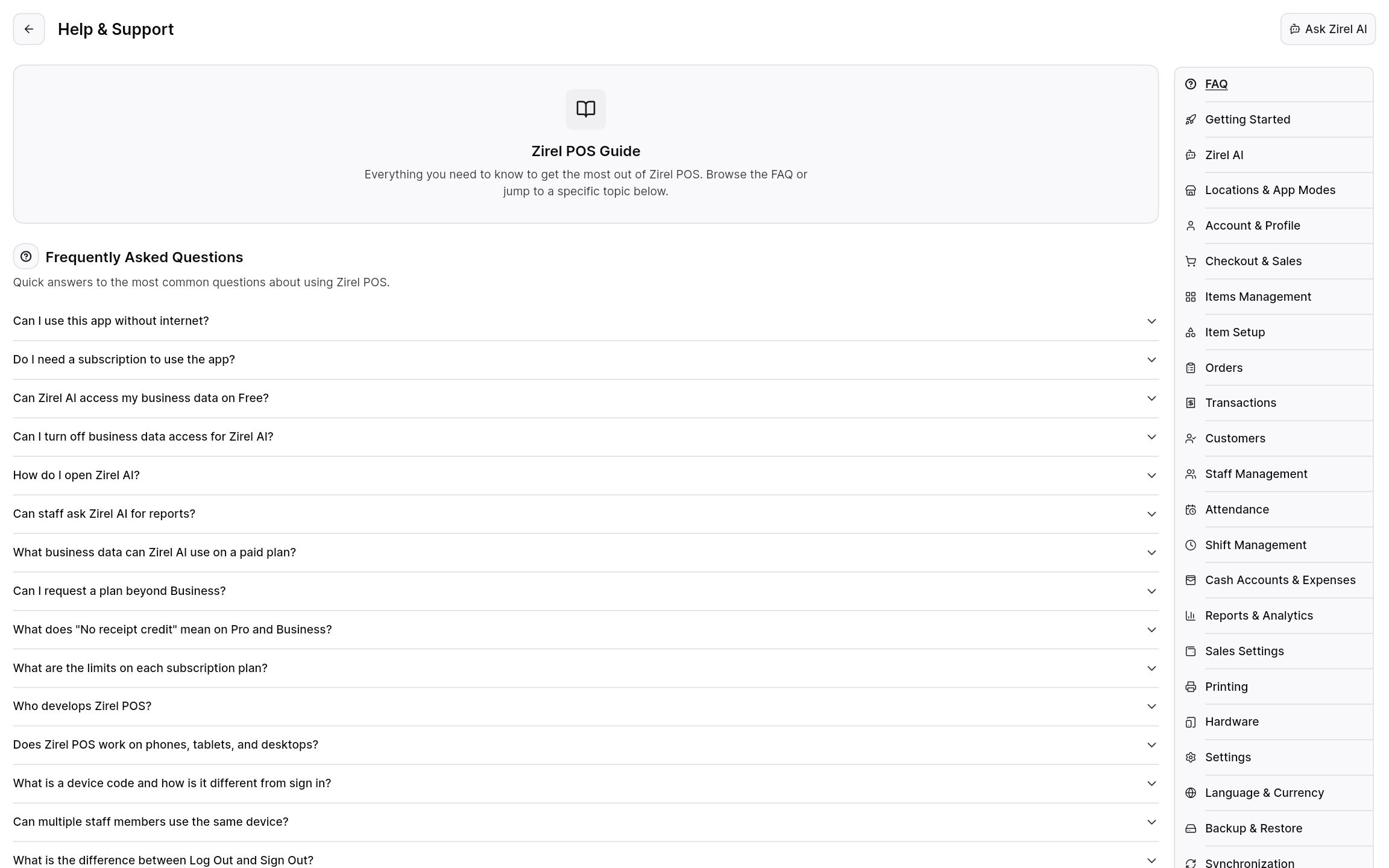Click the Attendance calendar-clock icon
This screenshot has width=1389, height=868.
[1190, 510]
